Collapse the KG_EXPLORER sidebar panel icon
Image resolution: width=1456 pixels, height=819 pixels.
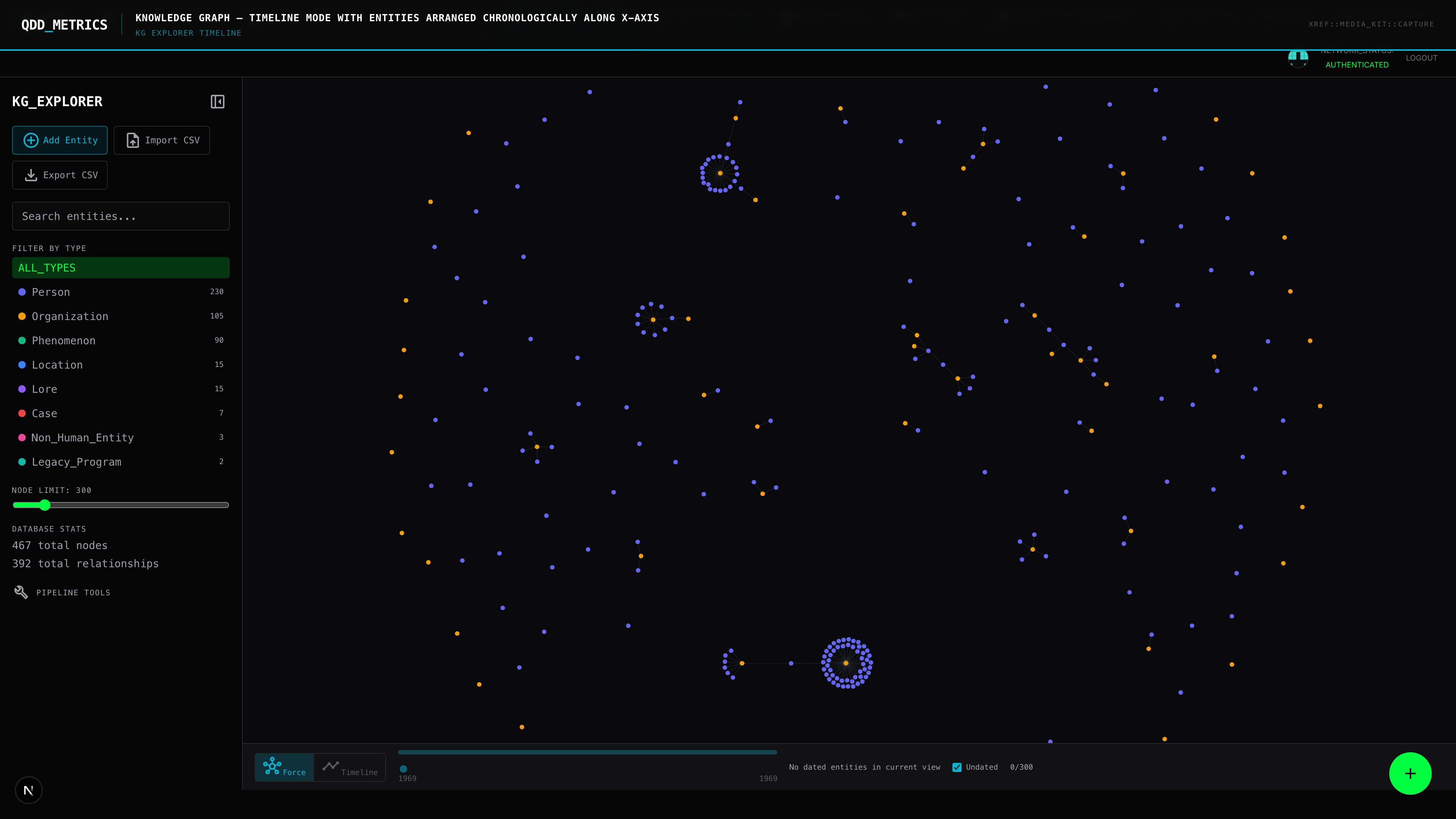(218, 102)
